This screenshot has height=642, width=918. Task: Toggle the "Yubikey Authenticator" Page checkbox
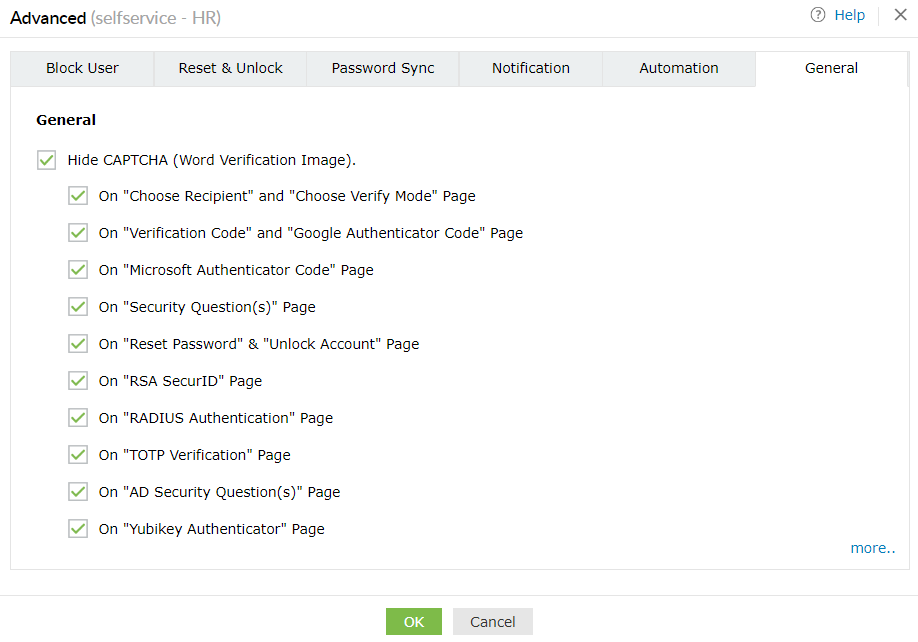click(x=78, y=529)
